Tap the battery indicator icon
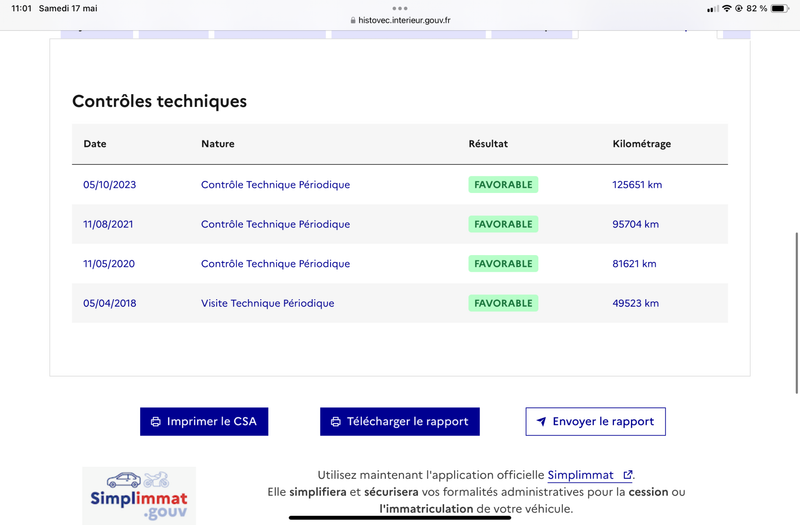 [x=780, y=8]
